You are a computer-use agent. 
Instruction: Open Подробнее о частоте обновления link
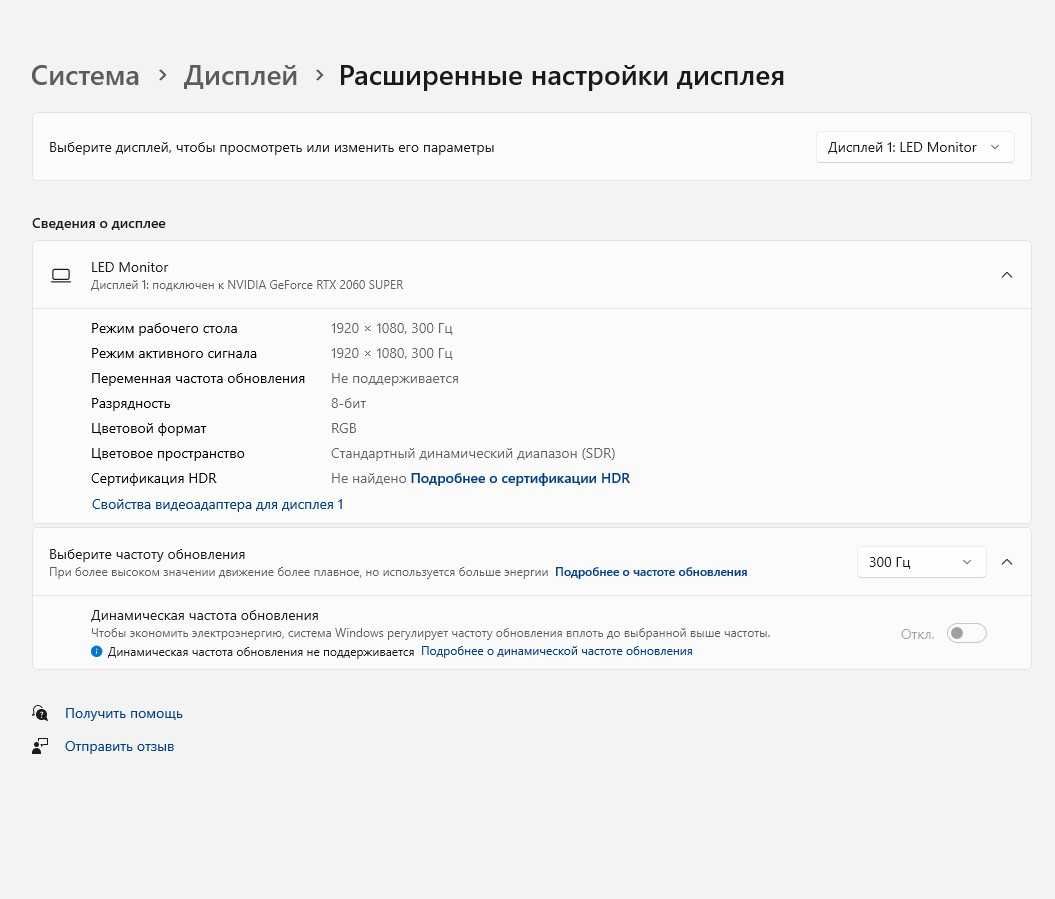tap(651, 572)
